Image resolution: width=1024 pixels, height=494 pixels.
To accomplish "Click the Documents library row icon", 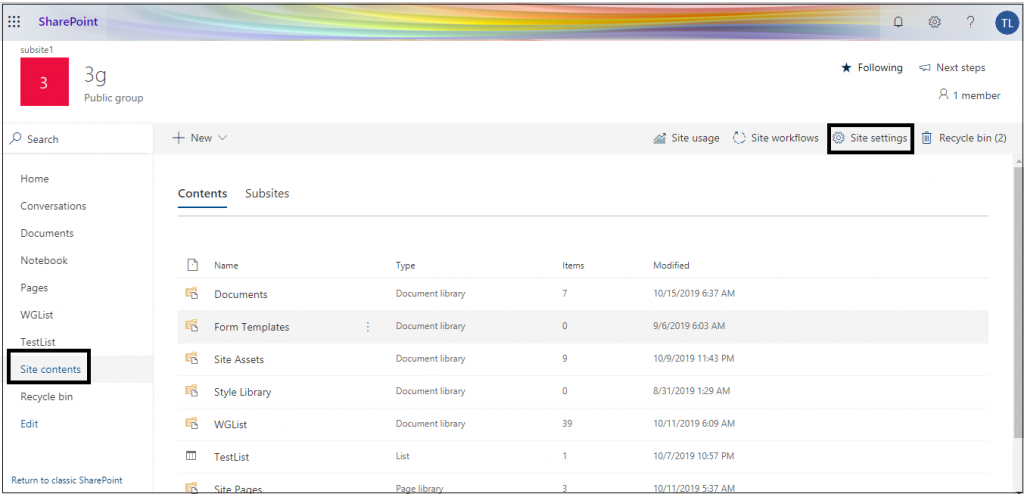I will (x=191, y=294).
